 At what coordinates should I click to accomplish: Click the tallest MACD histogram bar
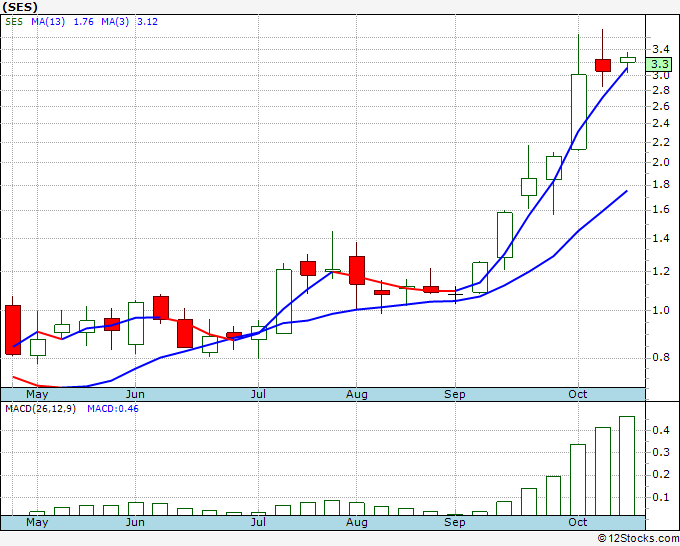tap(627, 465)
